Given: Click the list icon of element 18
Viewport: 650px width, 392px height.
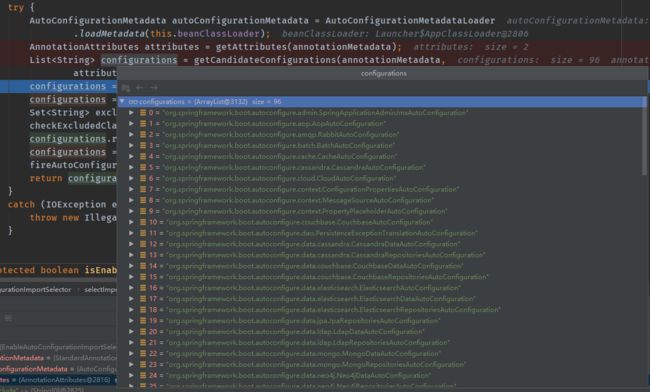Looking at the screenshot, I should tap(143, 310).
